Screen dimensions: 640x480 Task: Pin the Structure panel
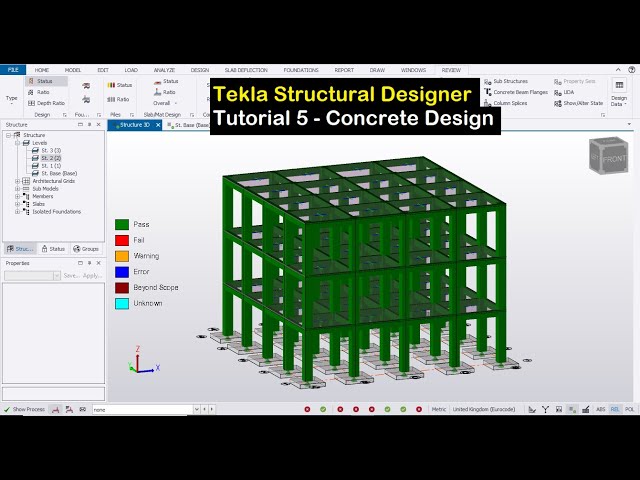[x=89, y=124]
